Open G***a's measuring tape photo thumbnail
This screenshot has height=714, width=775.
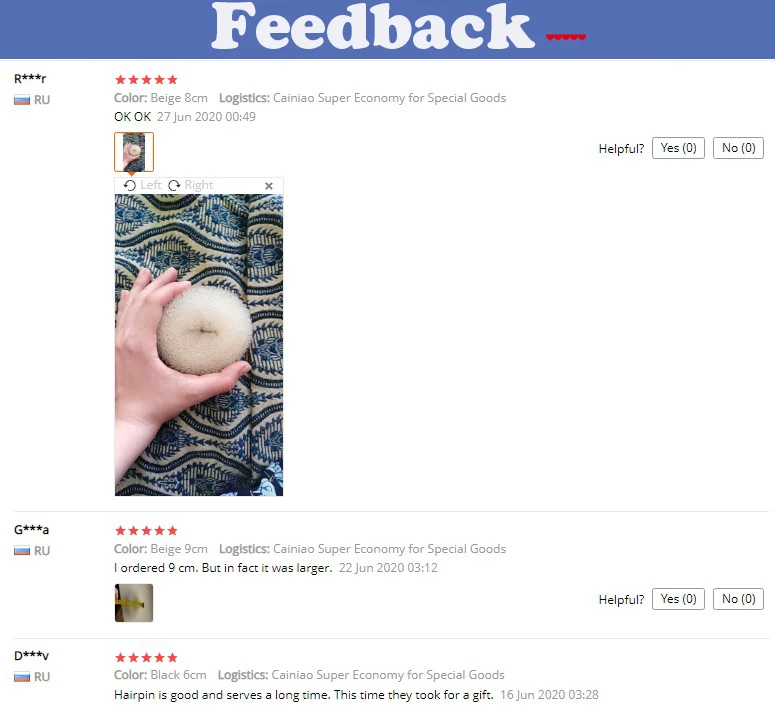tap(134, 603)
